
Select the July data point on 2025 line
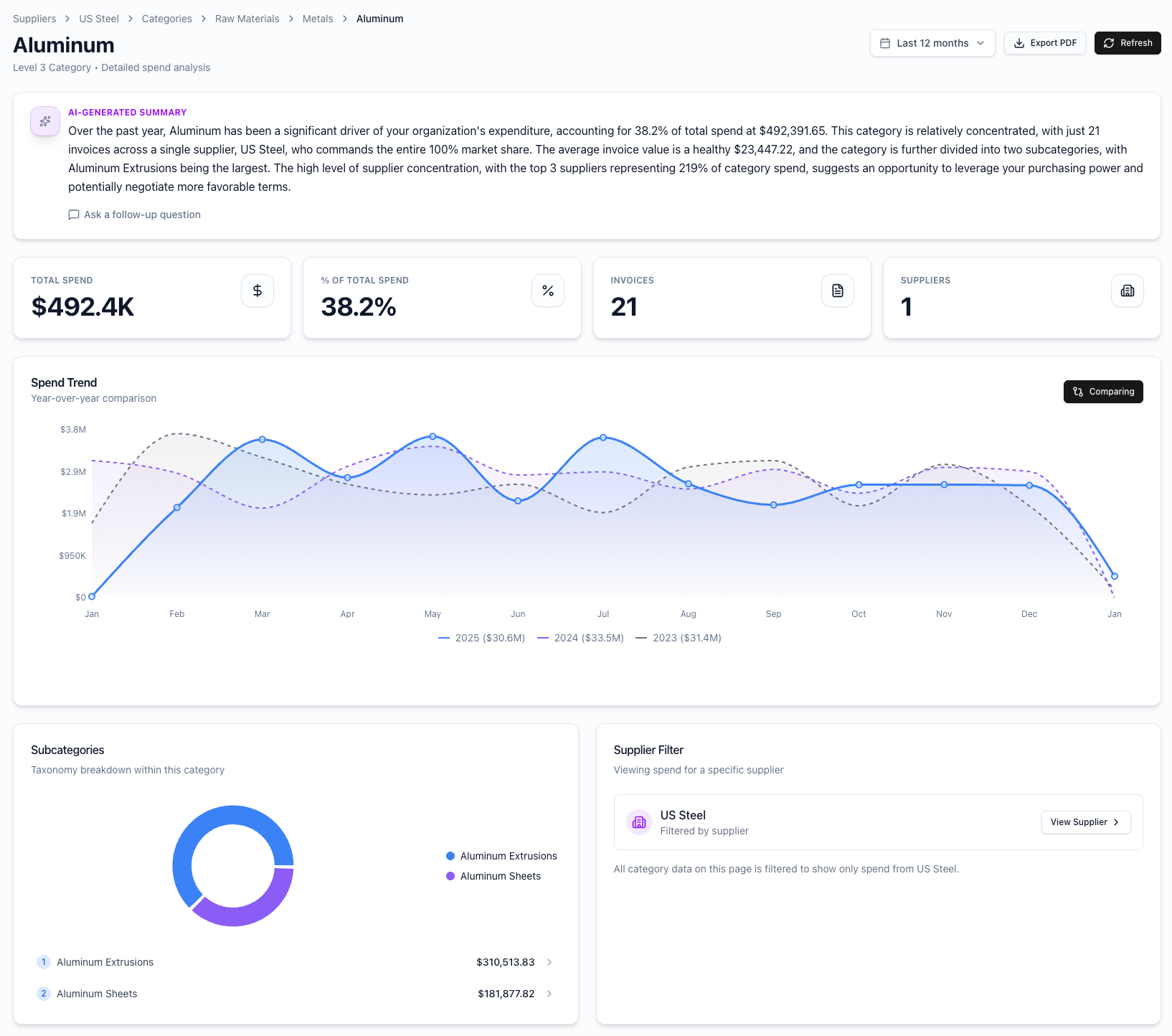[x=603, y=438]
